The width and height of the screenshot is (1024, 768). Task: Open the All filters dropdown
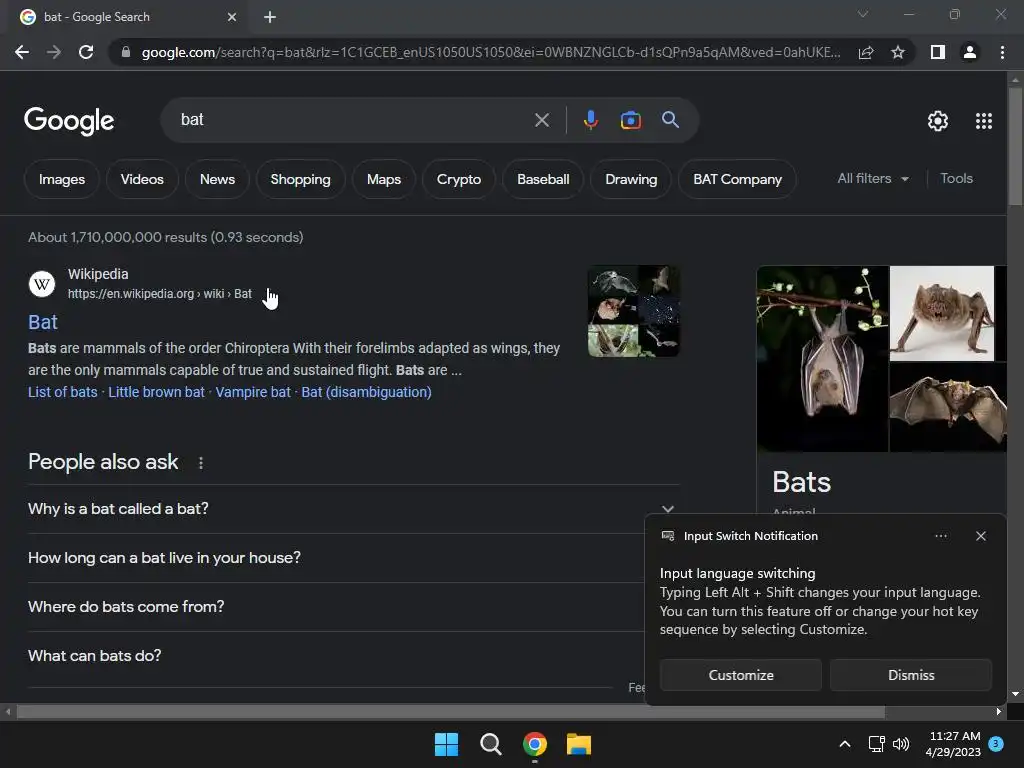pyautogui.click(x=873, y=178)
